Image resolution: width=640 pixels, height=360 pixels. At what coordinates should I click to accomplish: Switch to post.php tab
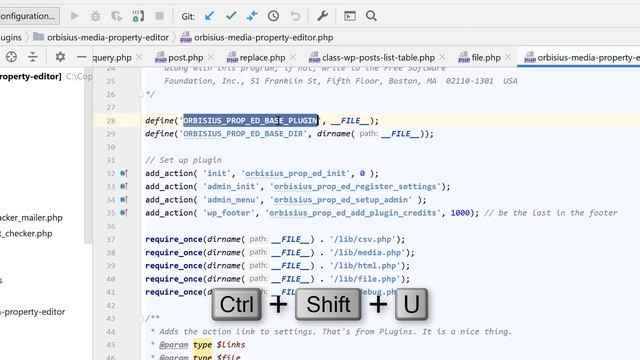tap(179, 58)
